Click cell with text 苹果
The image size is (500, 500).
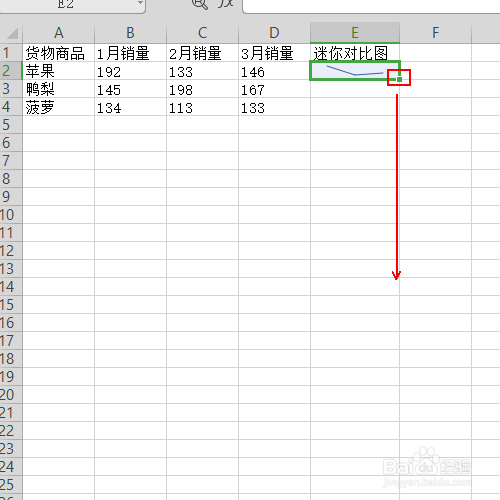tap(59, 71)
